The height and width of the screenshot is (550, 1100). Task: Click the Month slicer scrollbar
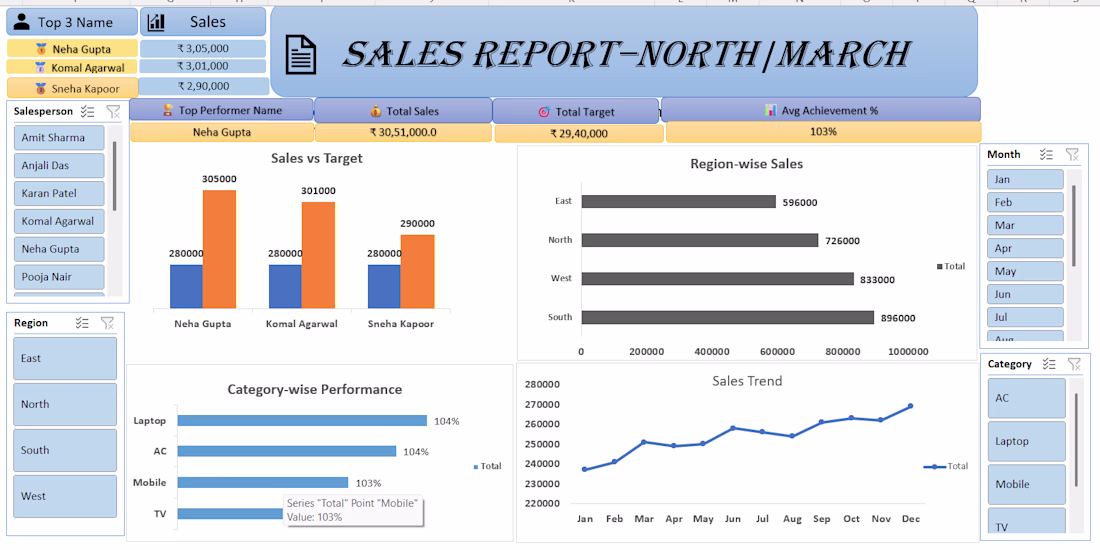(1073, 226)
